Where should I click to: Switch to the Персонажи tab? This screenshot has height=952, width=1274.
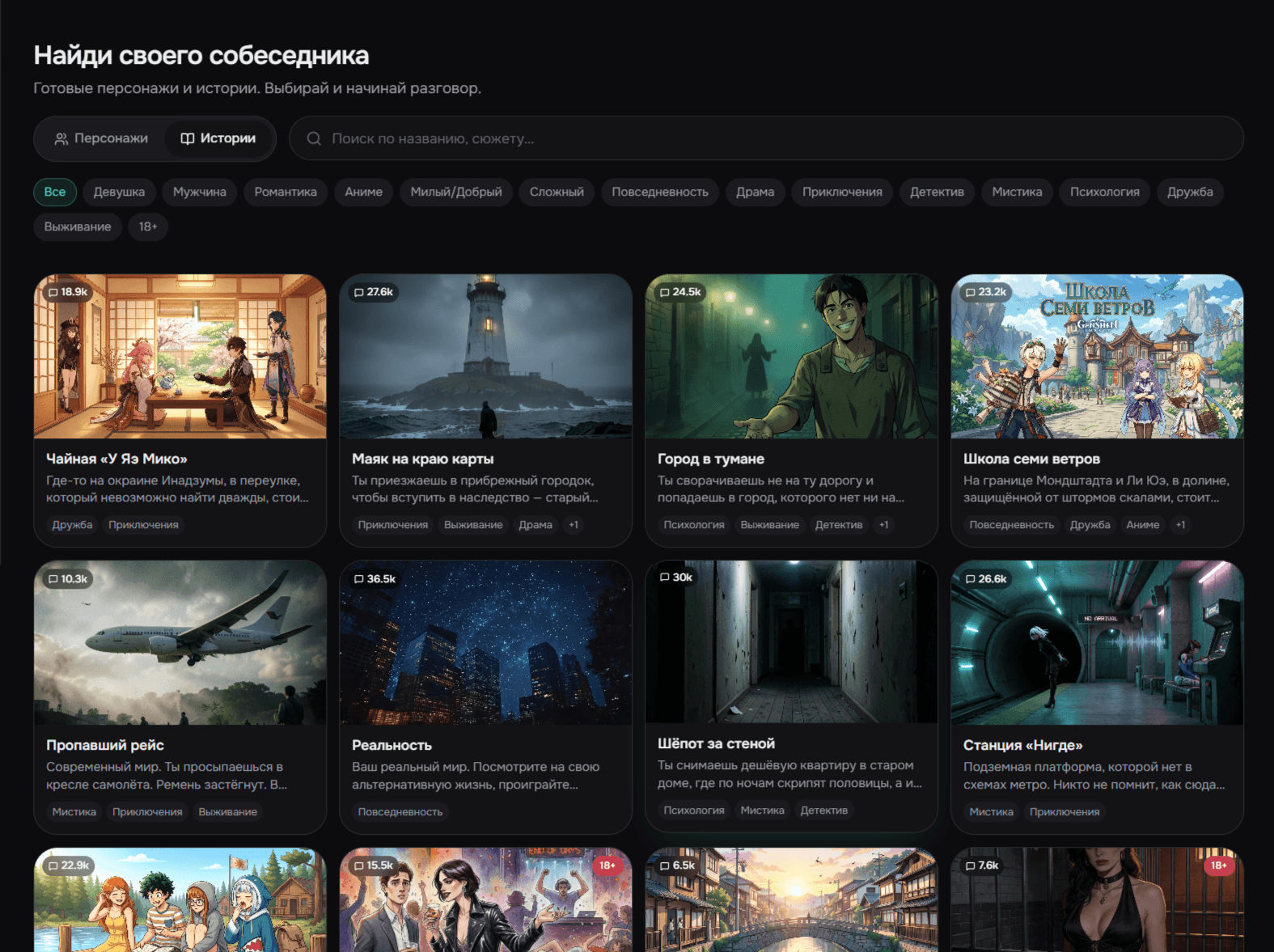tap(101, 138)
